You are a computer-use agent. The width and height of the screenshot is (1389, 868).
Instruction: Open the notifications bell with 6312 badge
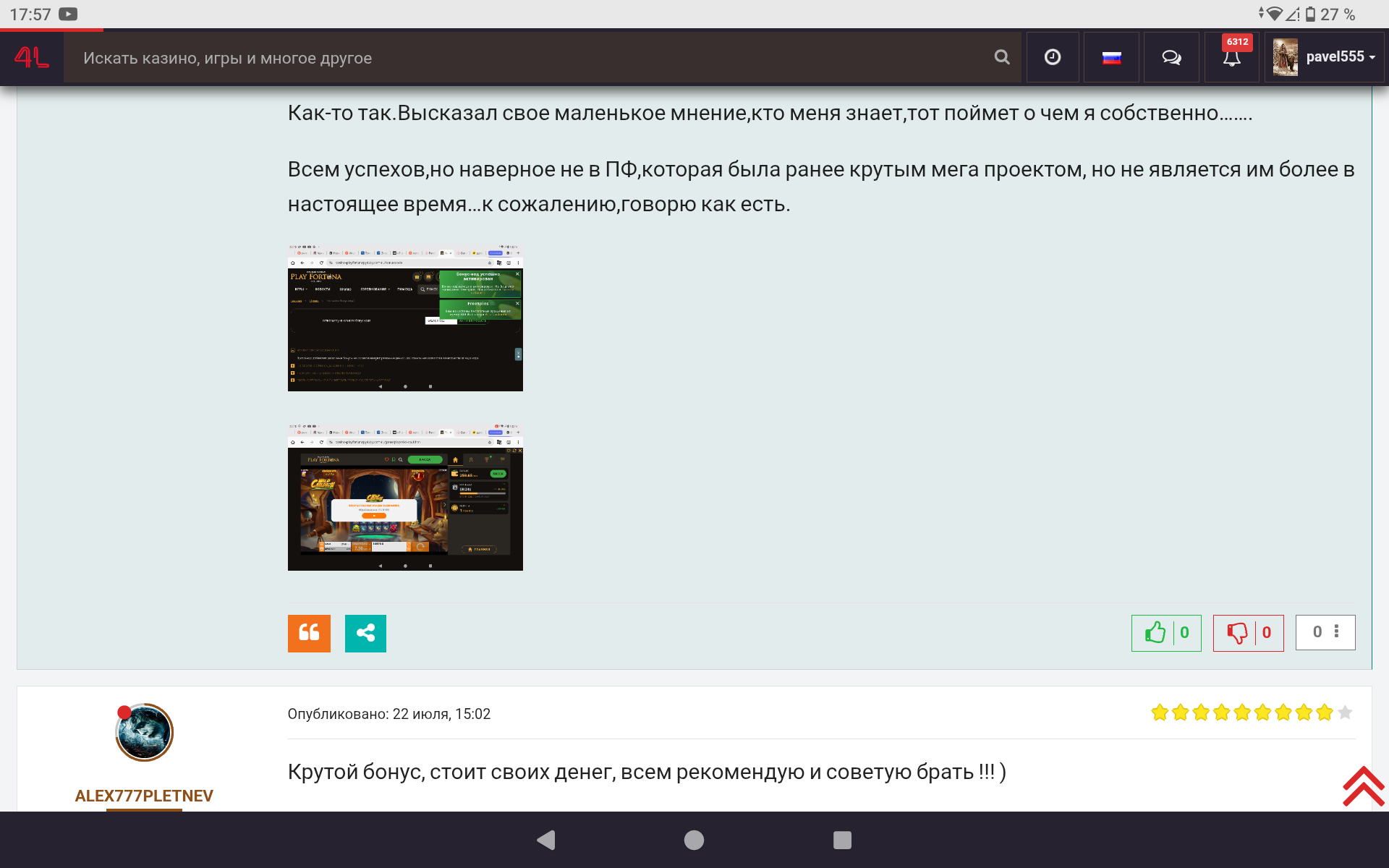pyautogui.click(x=1231, y=57)
